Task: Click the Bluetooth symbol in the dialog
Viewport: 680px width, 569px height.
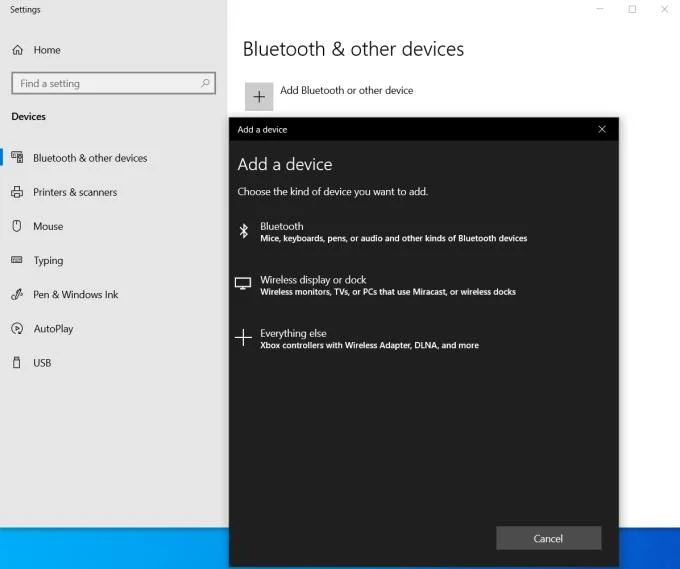Action: click(x=244, y=231)
